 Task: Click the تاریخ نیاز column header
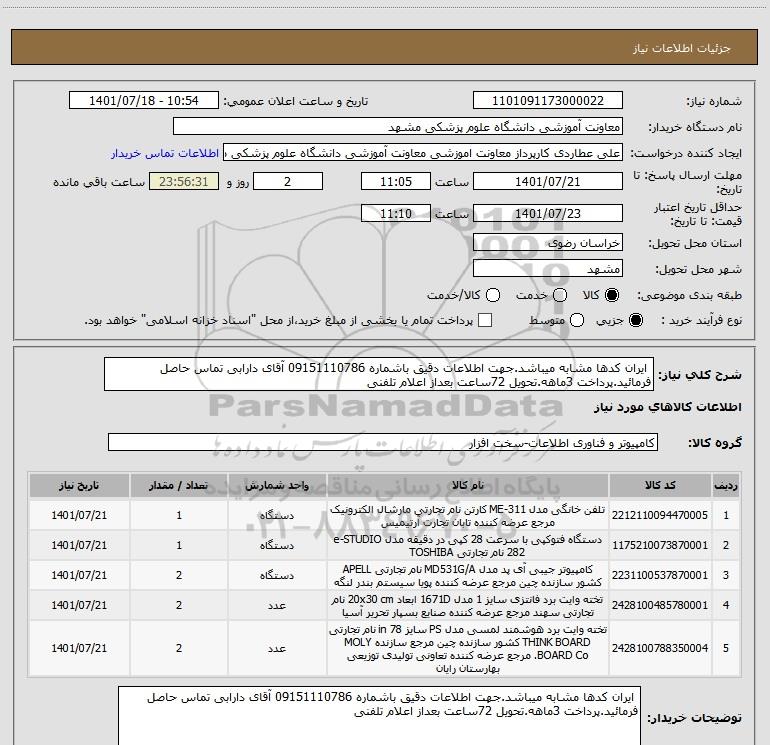click(79, 485)
